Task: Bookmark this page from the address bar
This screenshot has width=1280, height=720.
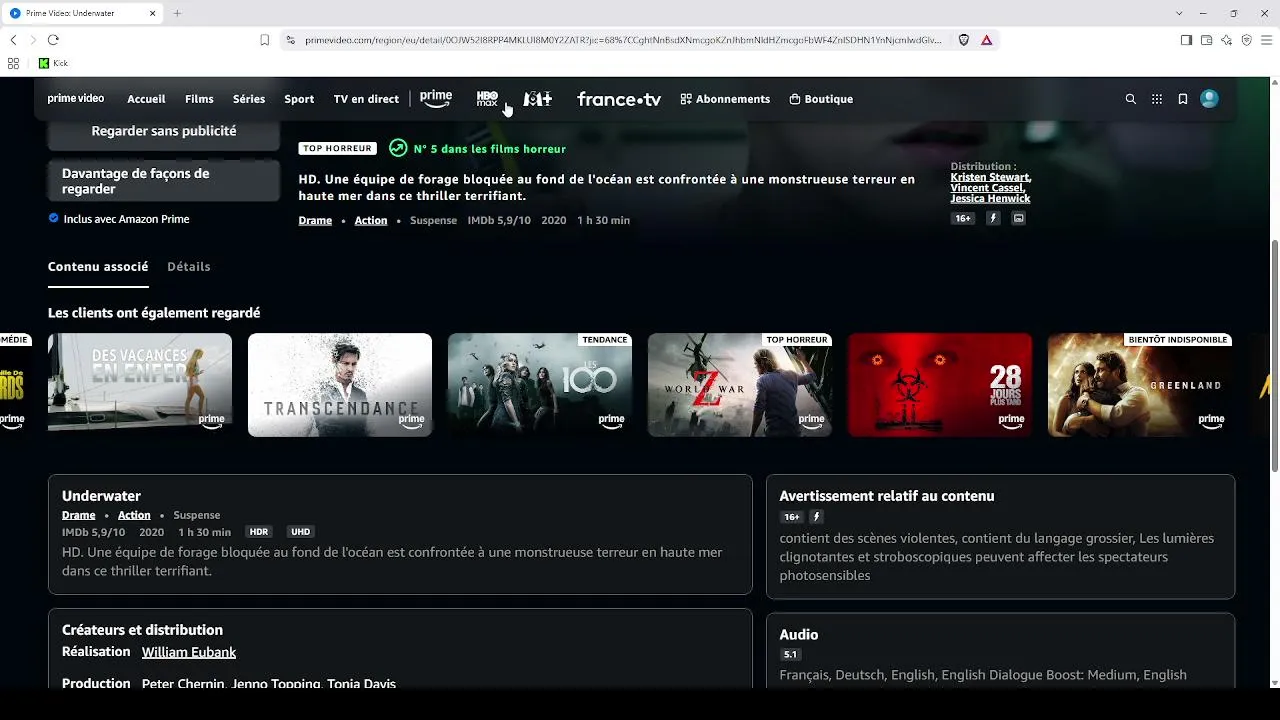Action: click(264, 40)
